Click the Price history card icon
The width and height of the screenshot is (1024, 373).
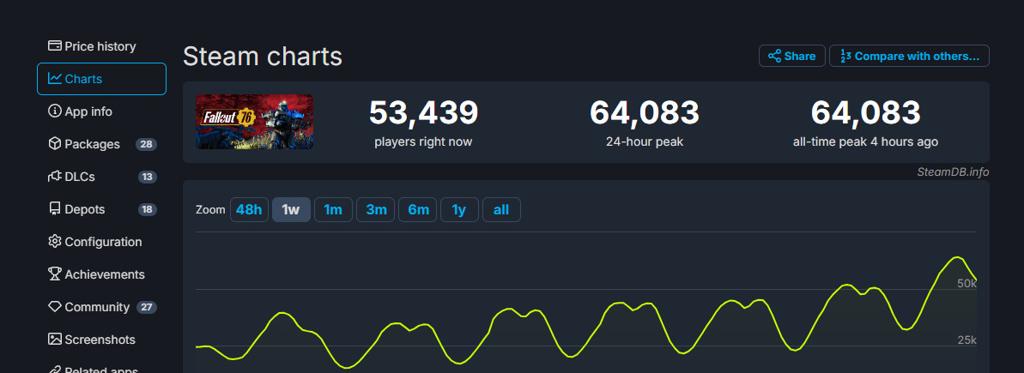55,46
